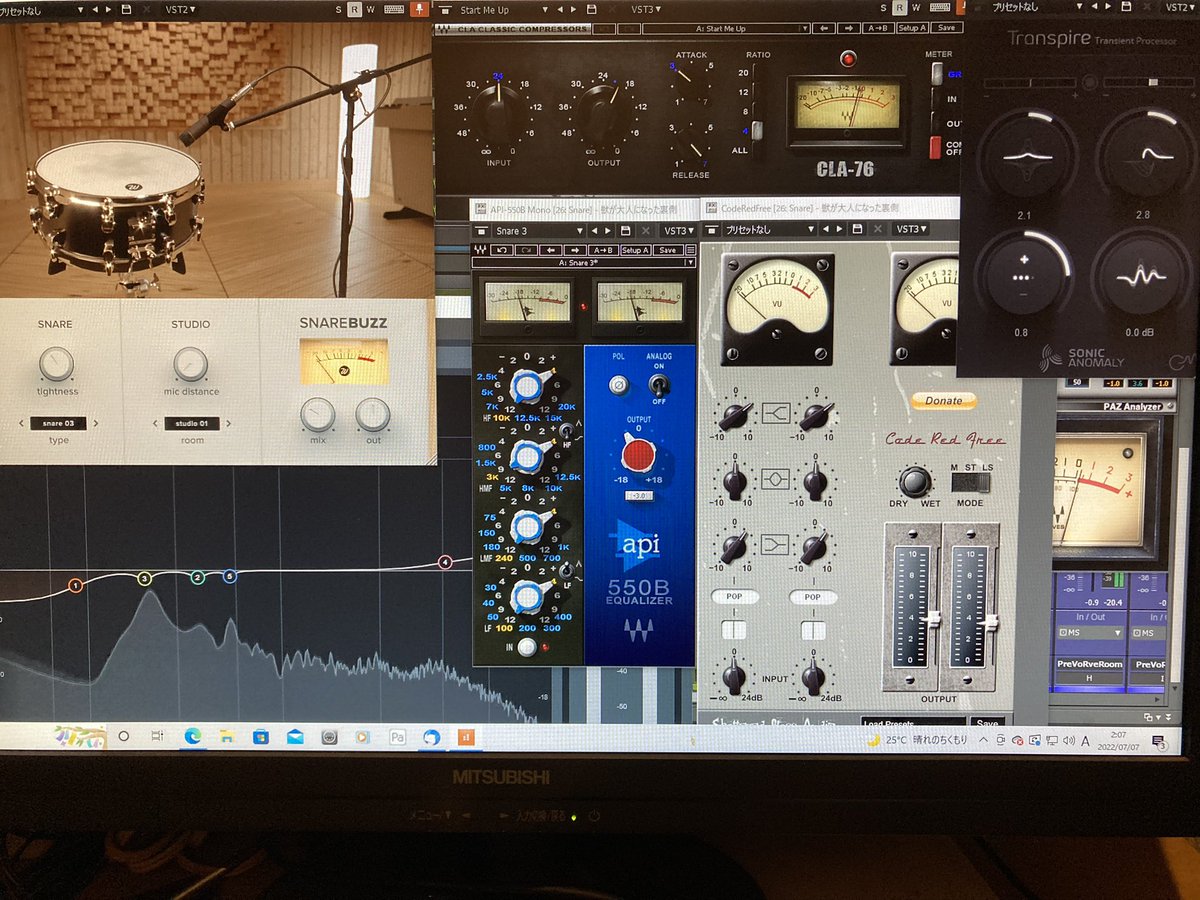The width and height of the screenshot is (1200, 900).
Task: Click save preset icon in CLA-76 header
Action: (592, 10)
